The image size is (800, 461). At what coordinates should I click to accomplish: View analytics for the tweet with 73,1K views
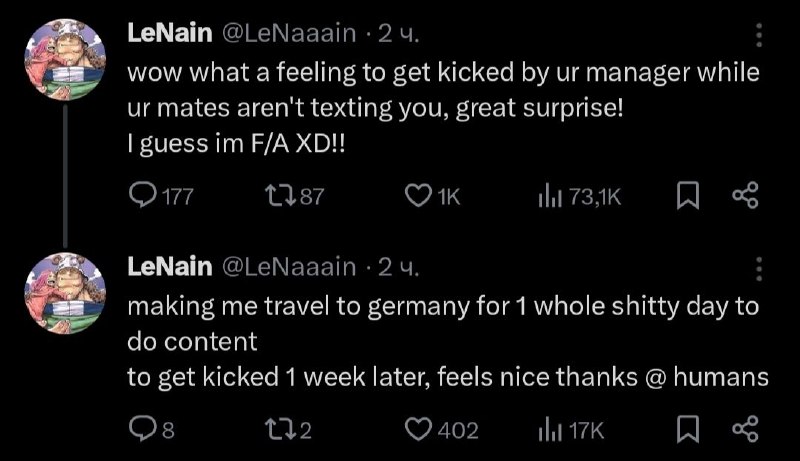click(x=550, y=198)
